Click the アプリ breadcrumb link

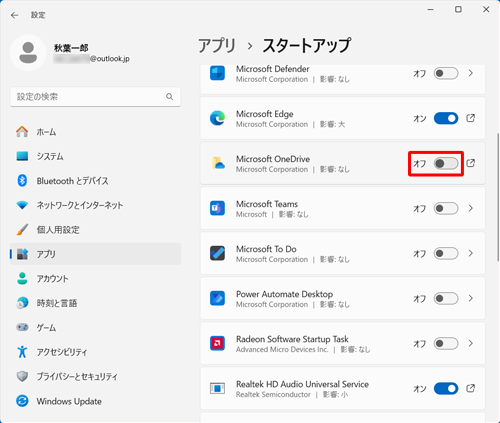pyautogui.click(x=217, y=45)
